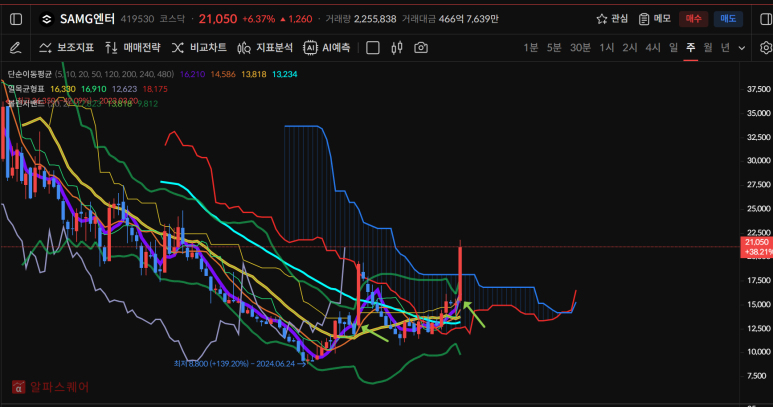Screen dimensions: 773x407
Task: Click the square layout icon
Action: point(373,48)
